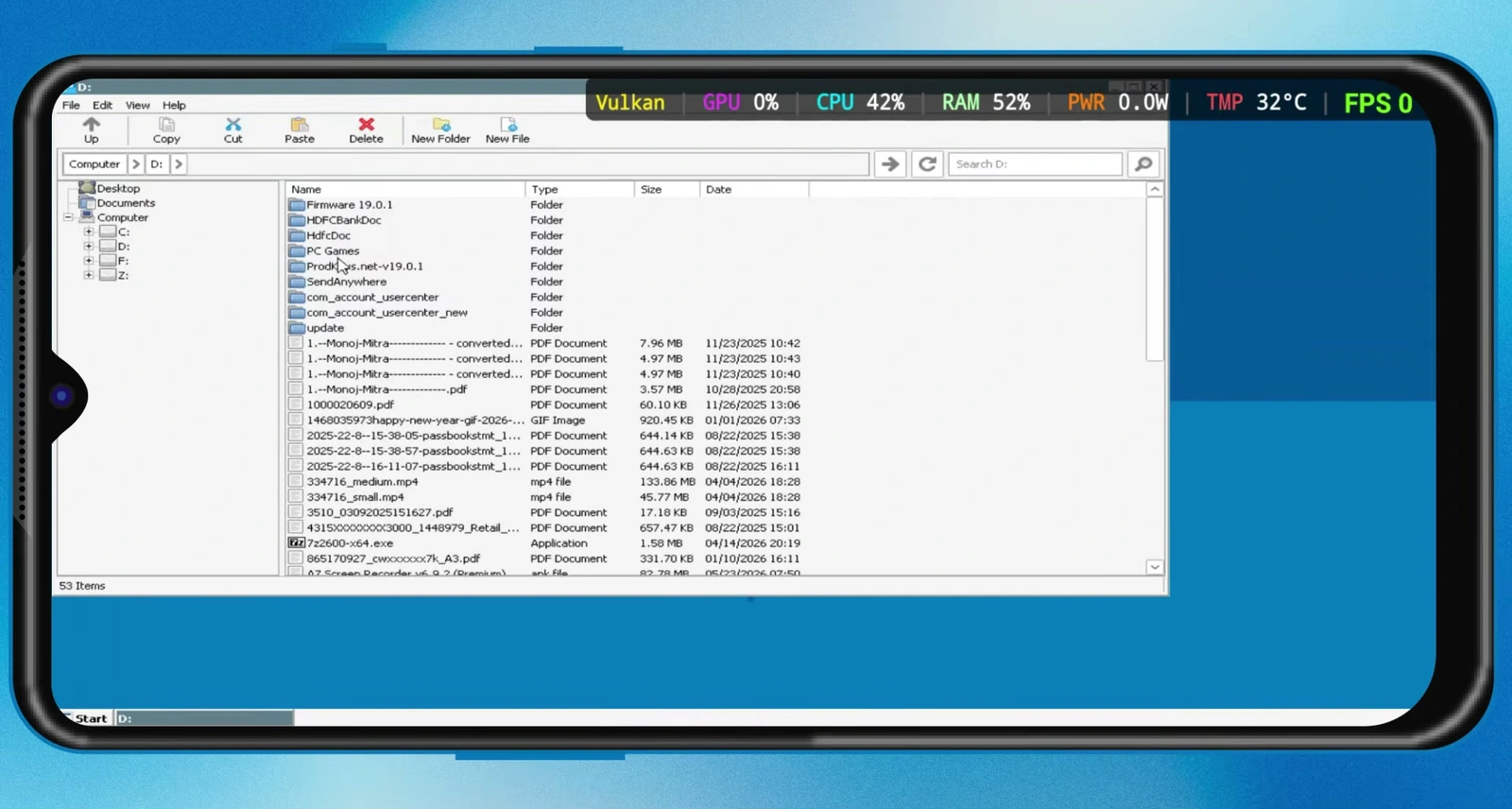Expand the Z: drive node
This screenshot has height=809, width=1512.
[88, 275]
